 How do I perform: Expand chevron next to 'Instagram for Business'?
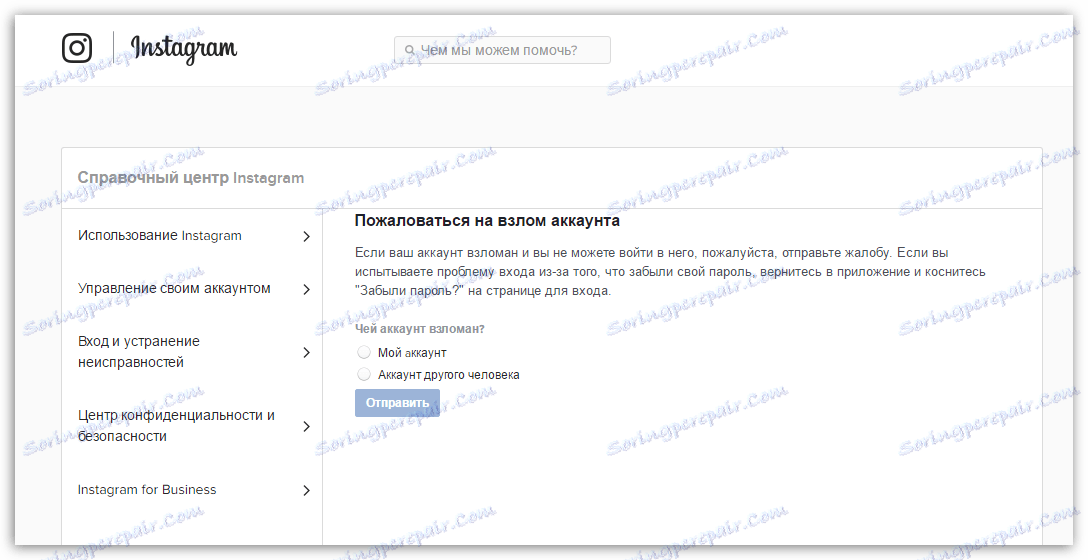pos(307,491)
